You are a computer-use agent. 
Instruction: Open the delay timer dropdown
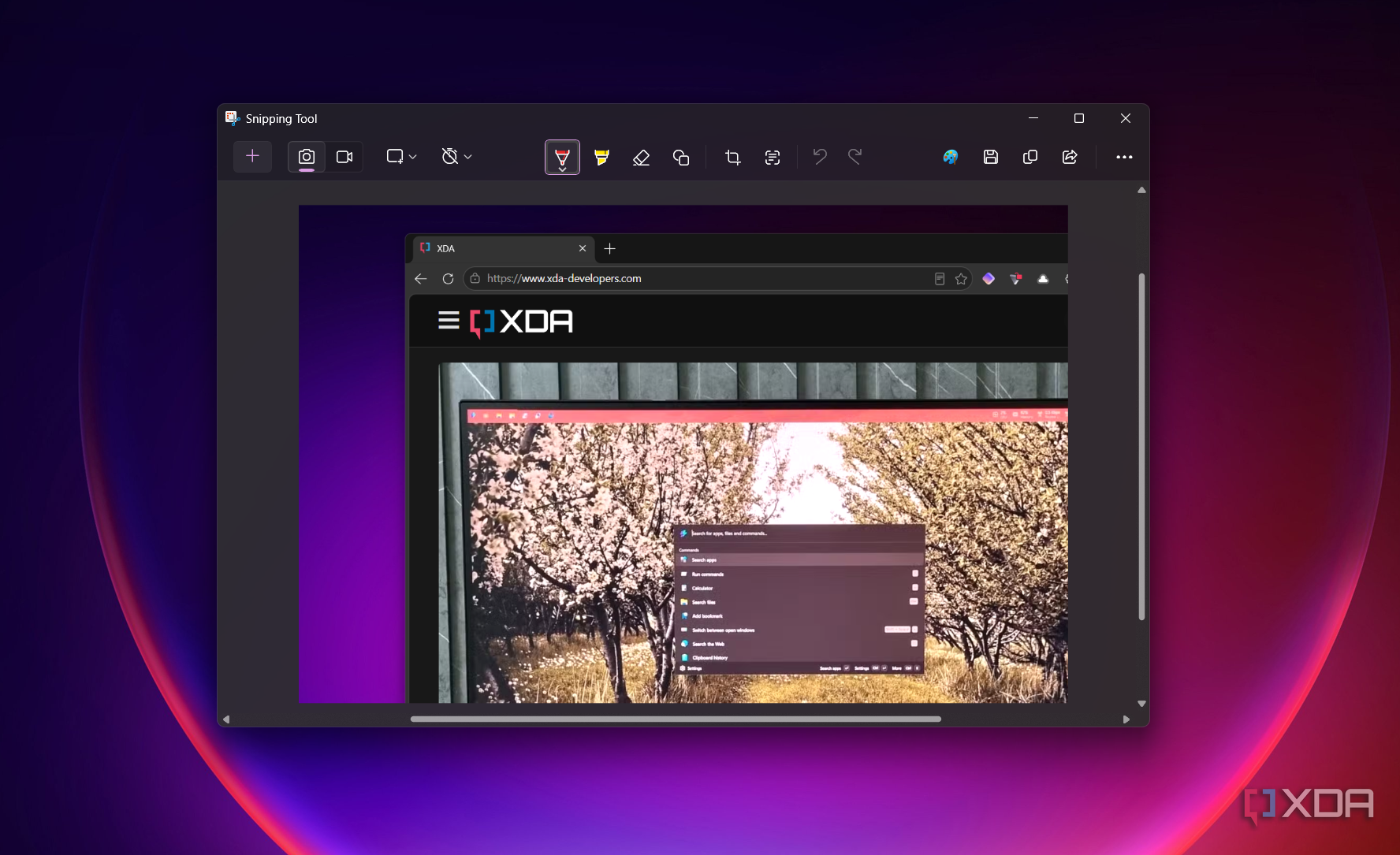(x=456, y=157)
